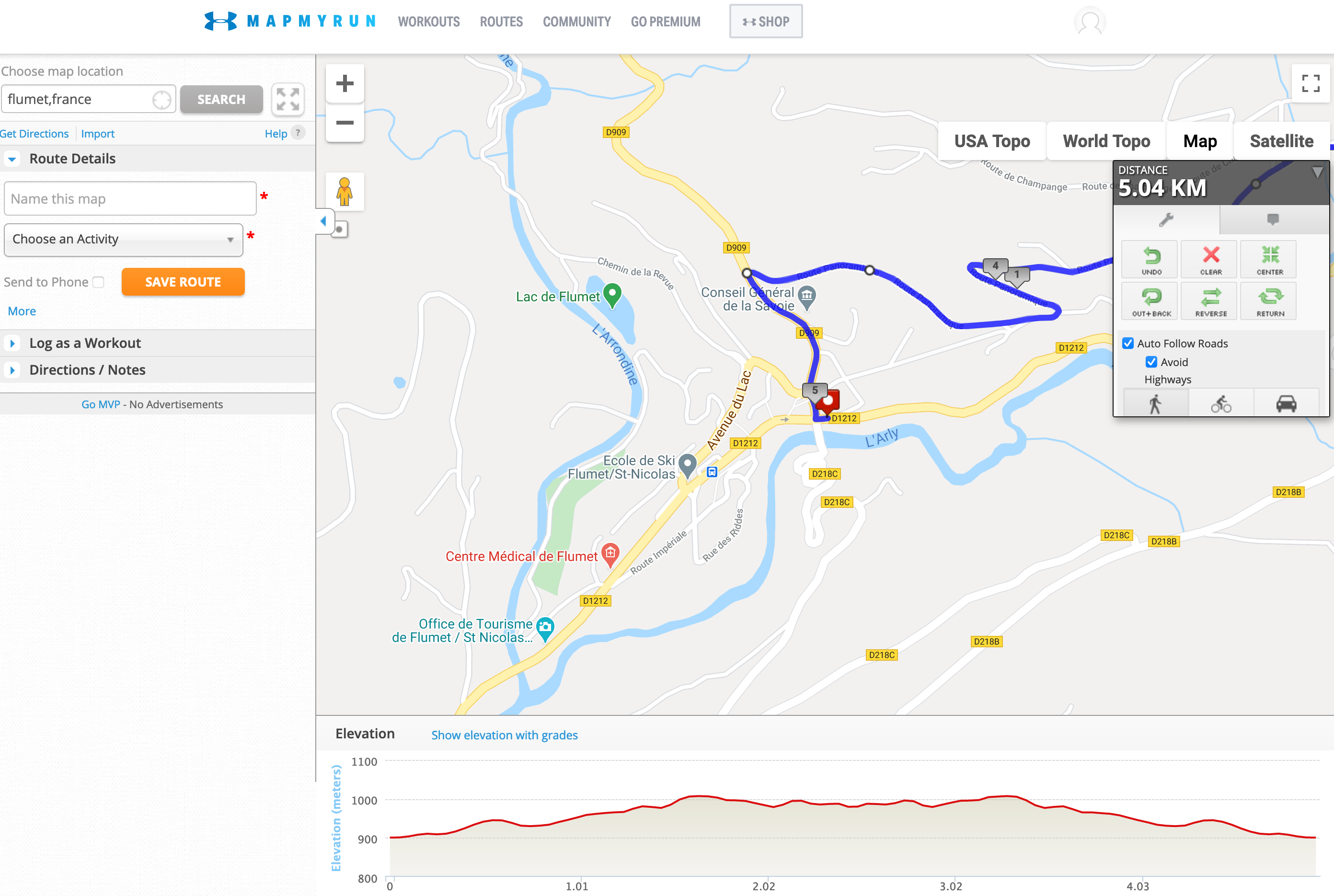Toggle the Avoid Highways checkbox
Viewport: 1334px width, 896px height.
coord(1151,362)
